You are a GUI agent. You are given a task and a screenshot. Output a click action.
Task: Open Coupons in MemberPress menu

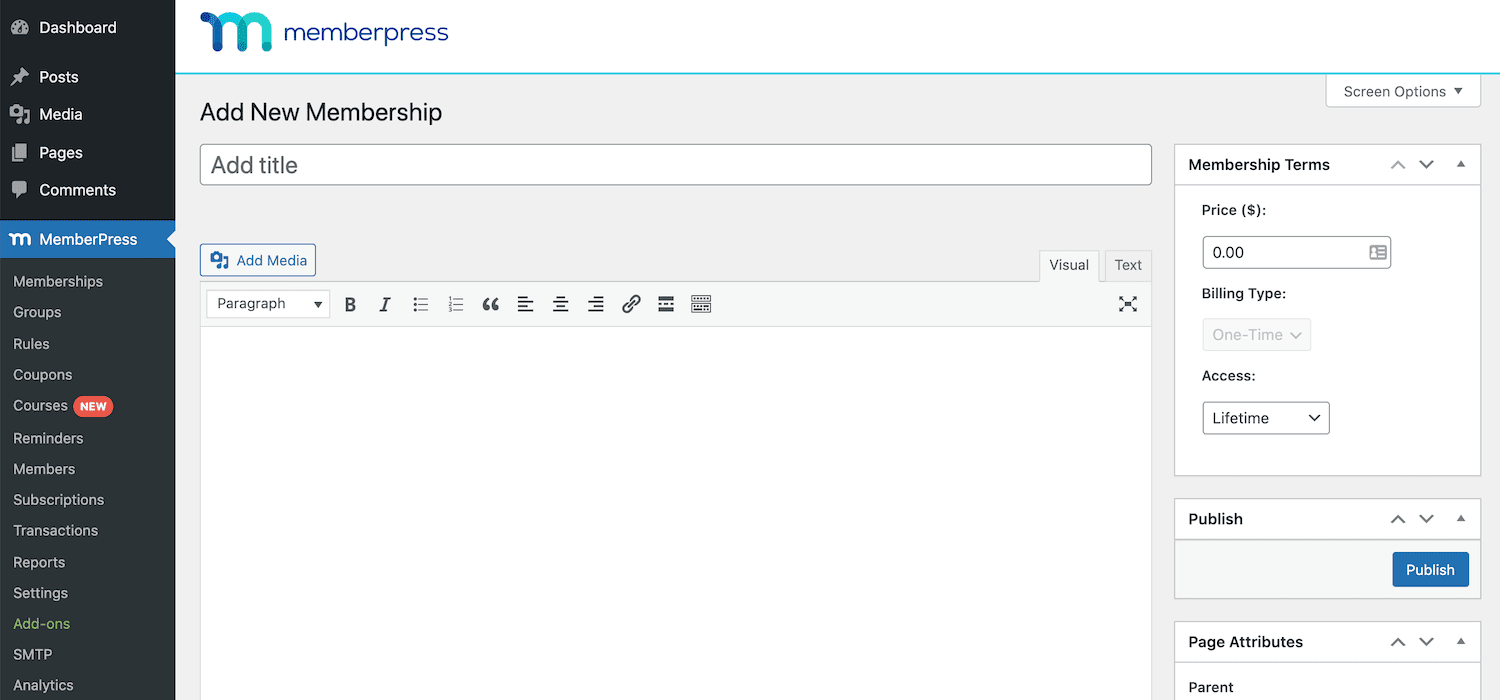(43, 375)
